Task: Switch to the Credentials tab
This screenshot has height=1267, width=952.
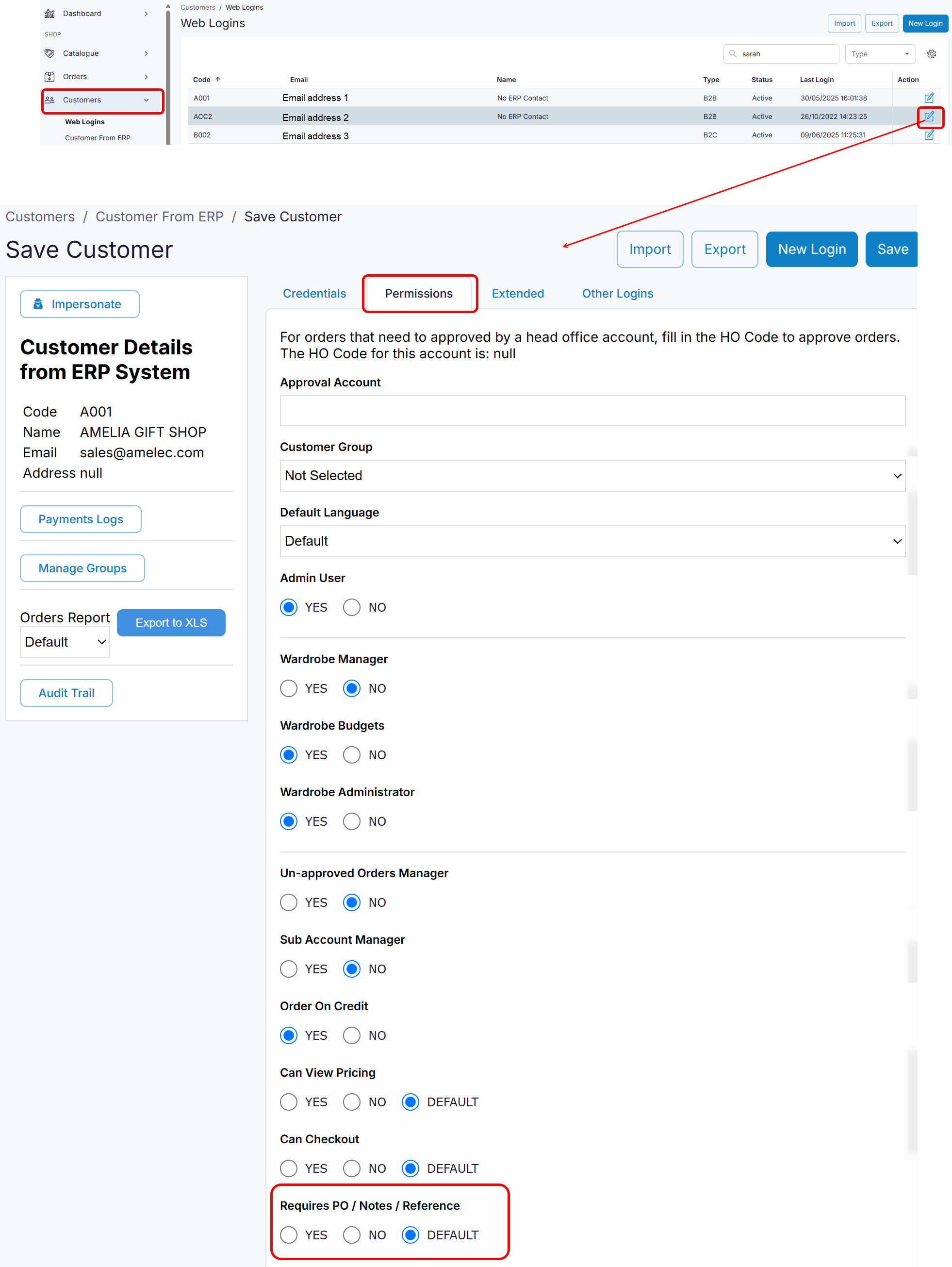Action: coord(314,293)
